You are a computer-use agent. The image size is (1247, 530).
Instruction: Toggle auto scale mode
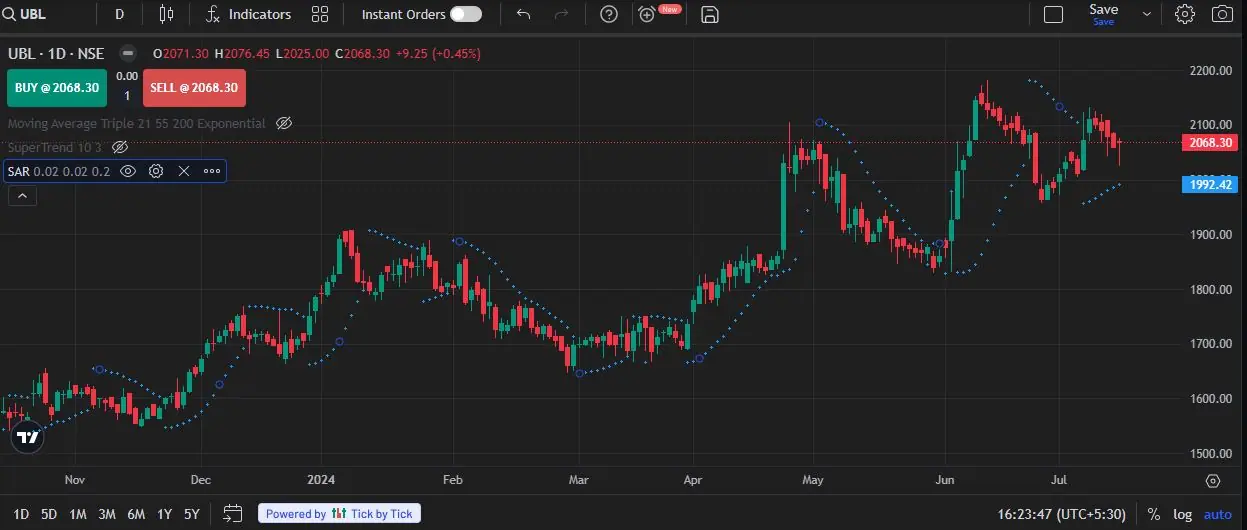1217,514
